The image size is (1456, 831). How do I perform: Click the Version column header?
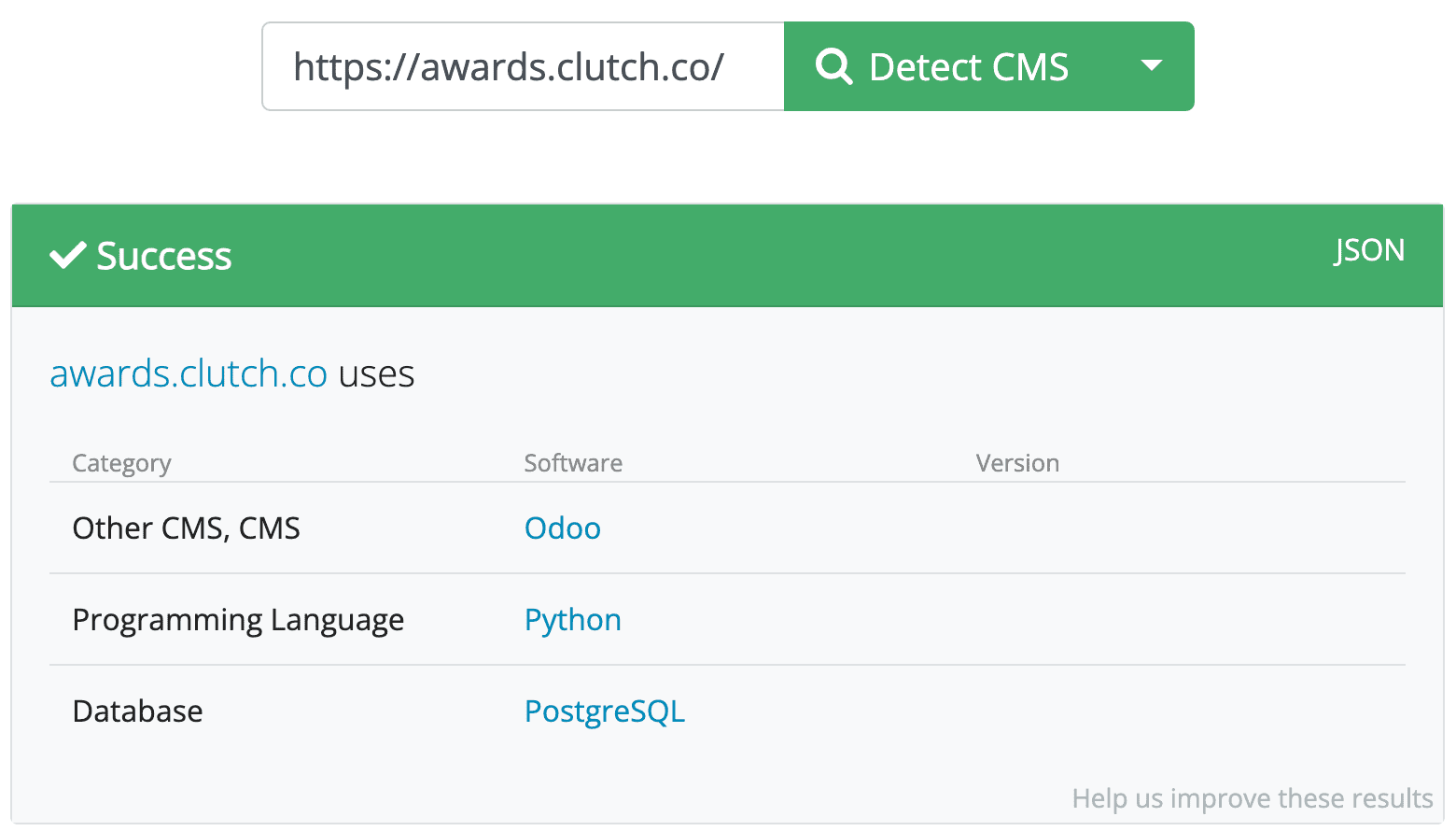click(x=1017, y=463)
